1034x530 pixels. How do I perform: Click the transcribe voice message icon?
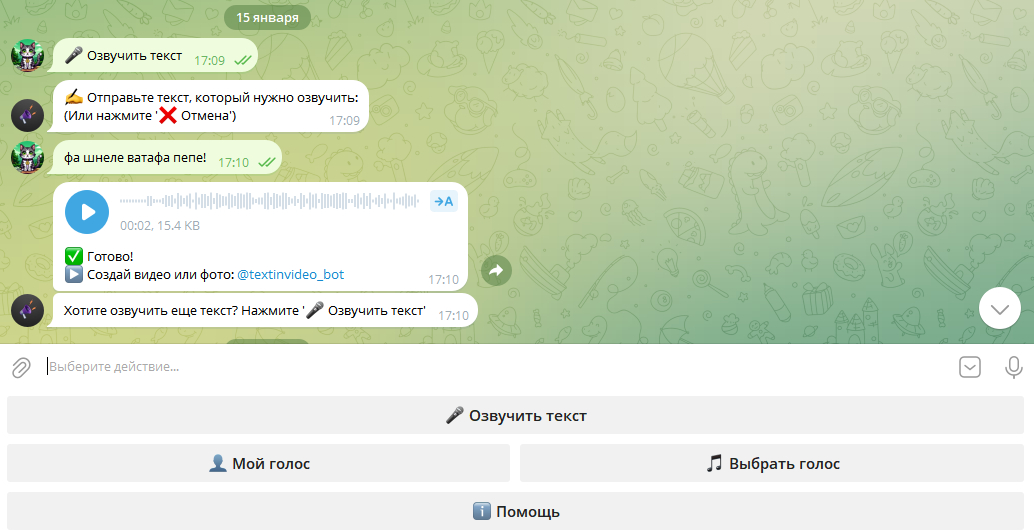[x=444, y=201]
